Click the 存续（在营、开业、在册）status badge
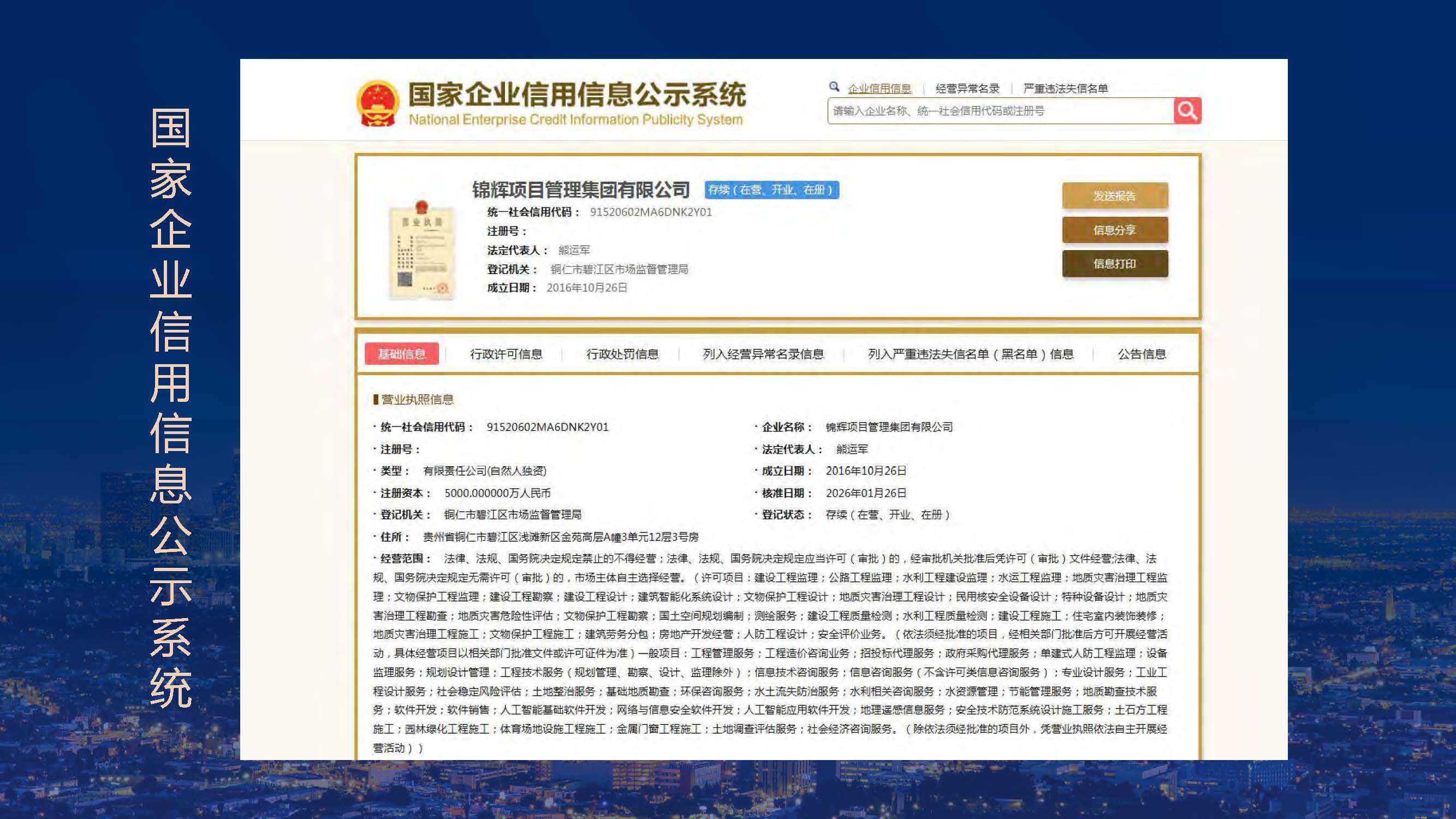1456x819 pixels. point(771,190)
